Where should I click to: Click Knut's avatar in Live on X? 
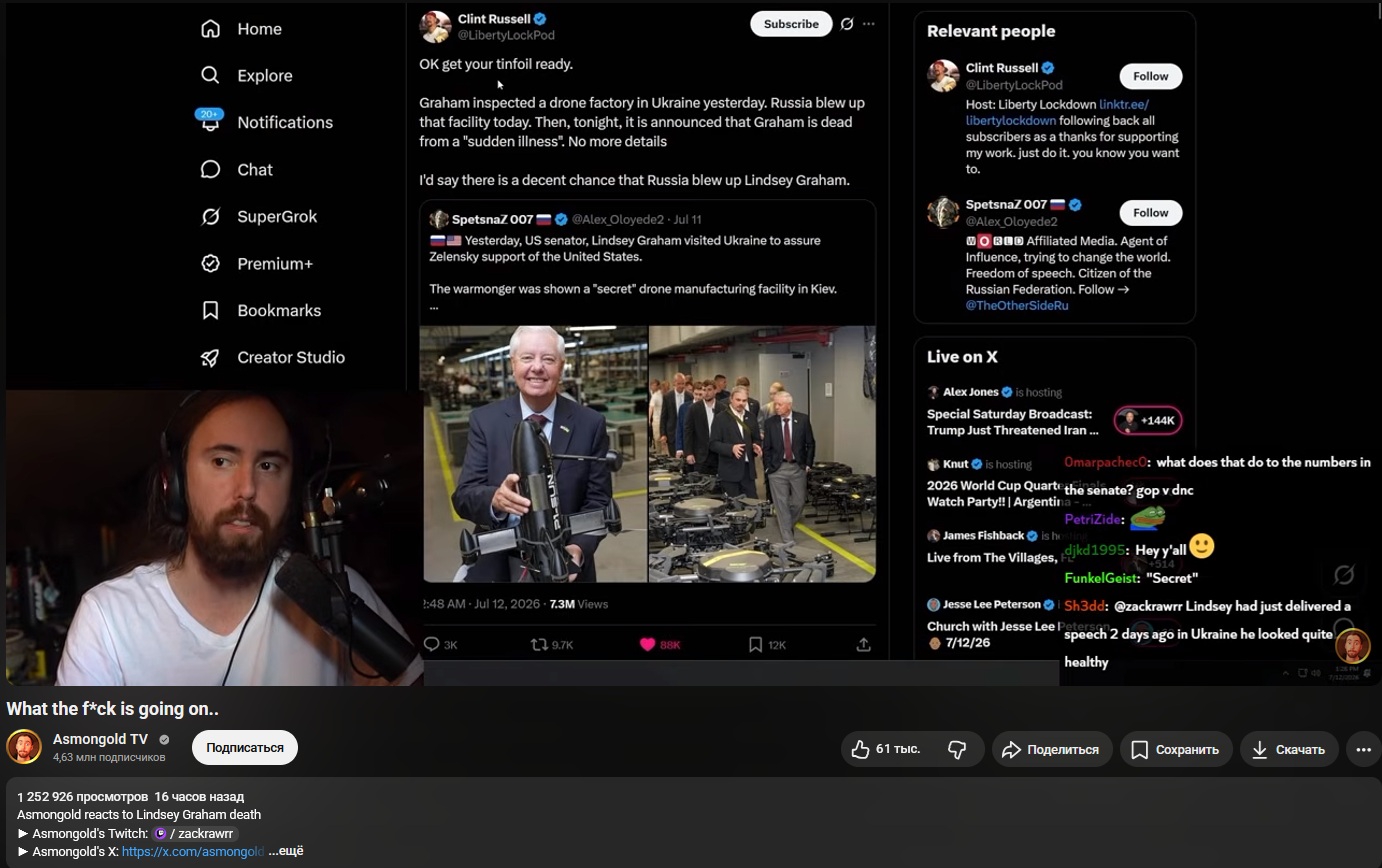933,464
